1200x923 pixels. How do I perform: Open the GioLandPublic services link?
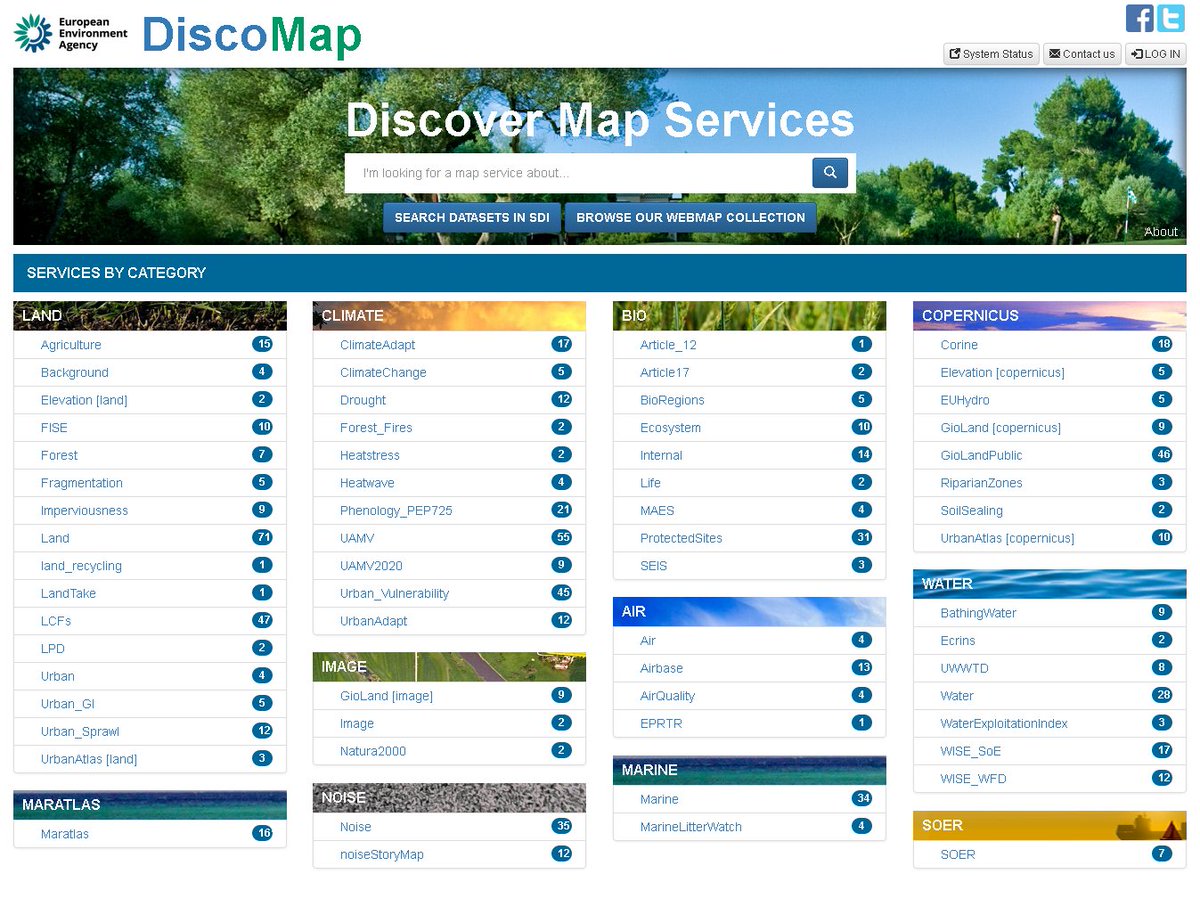click(981, 456)
